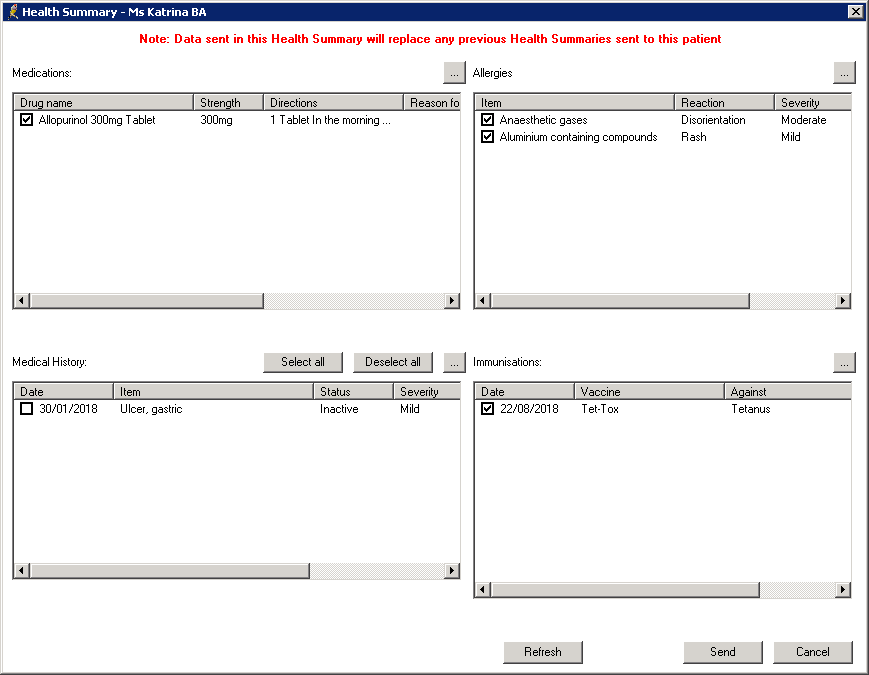This screenshot has width=869, height=675.
Task: Click the Tetanus cell
Action: pyautogui.click(x=750, y=409)
